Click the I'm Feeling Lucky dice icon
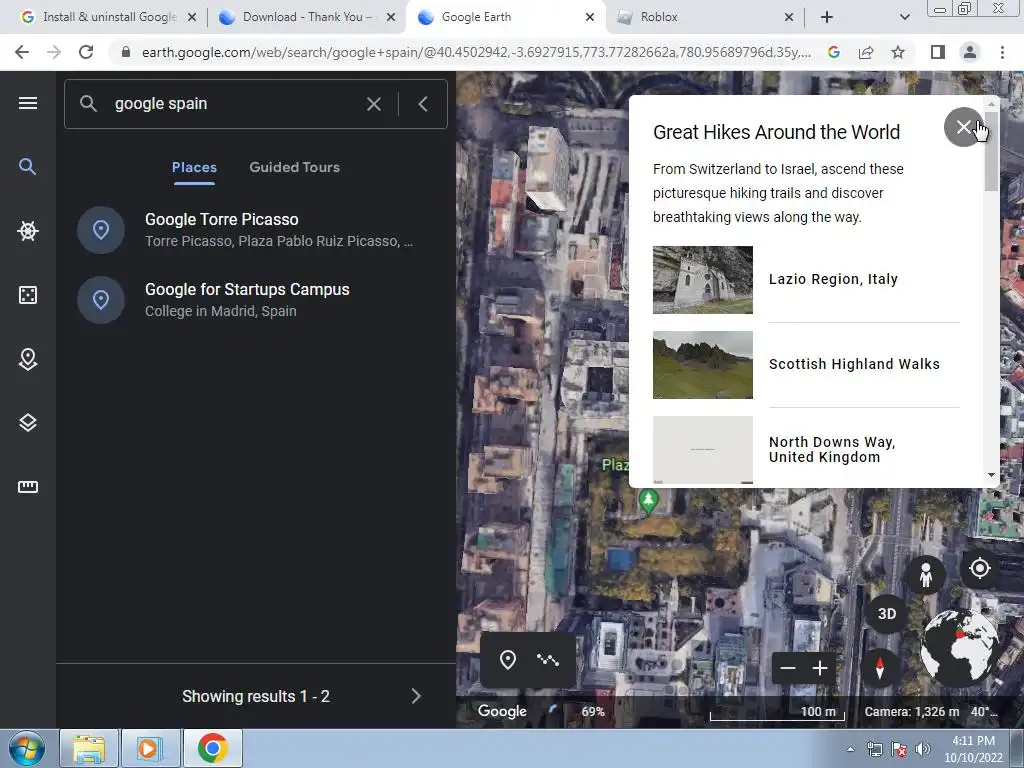The image size is (1024, 768). tap(27, 295)
